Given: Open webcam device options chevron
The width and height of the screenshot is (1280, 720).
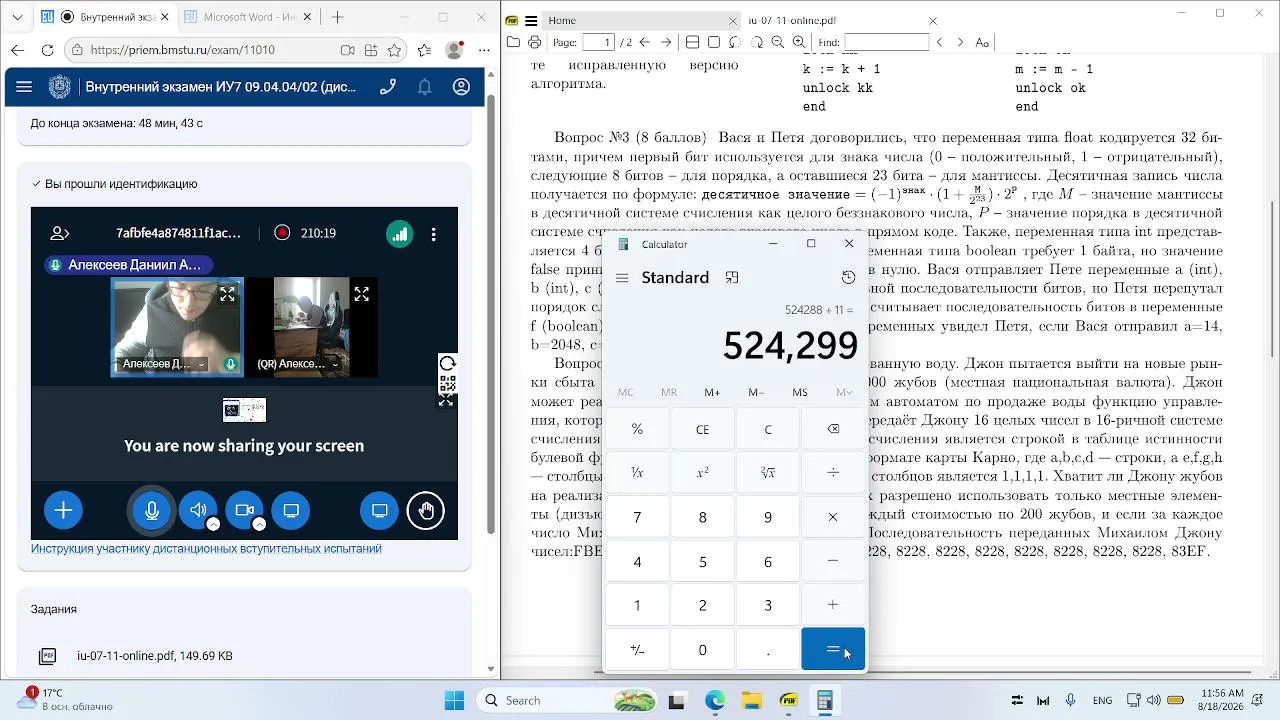Looking at the screenshot, I should 259,524.
